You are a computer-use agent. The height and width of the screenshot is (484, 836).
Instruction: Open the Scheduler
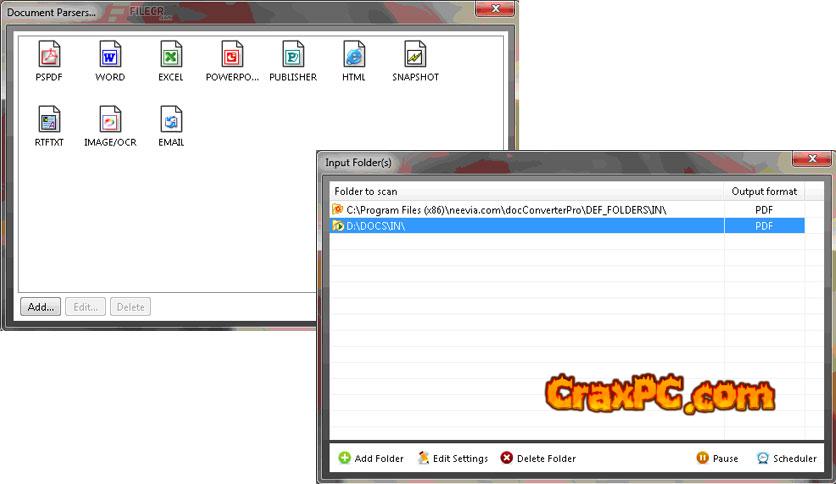tap(786, 458)
